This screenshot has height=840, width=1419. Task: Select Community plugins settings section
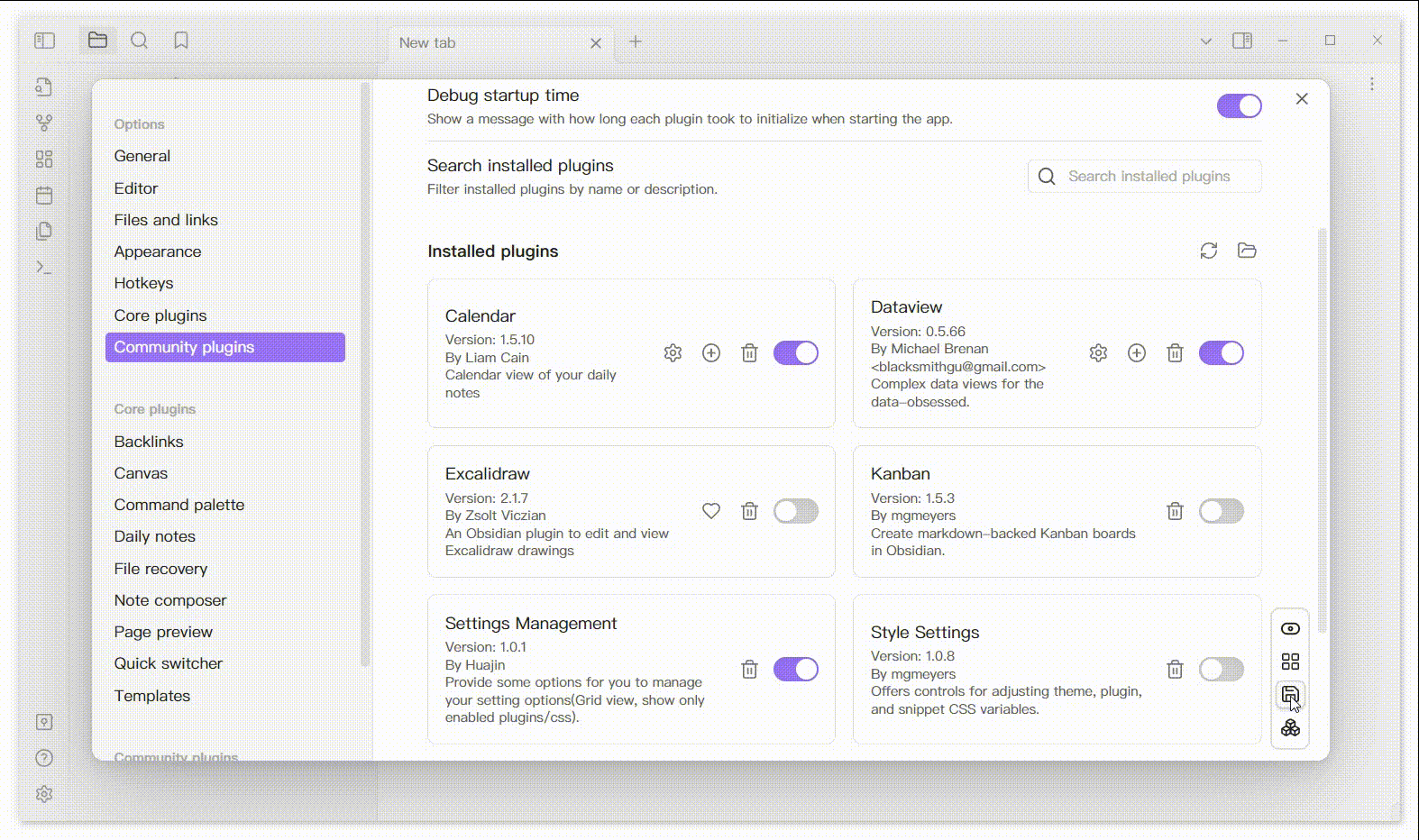pyautogui.click(x=225, y=347)
